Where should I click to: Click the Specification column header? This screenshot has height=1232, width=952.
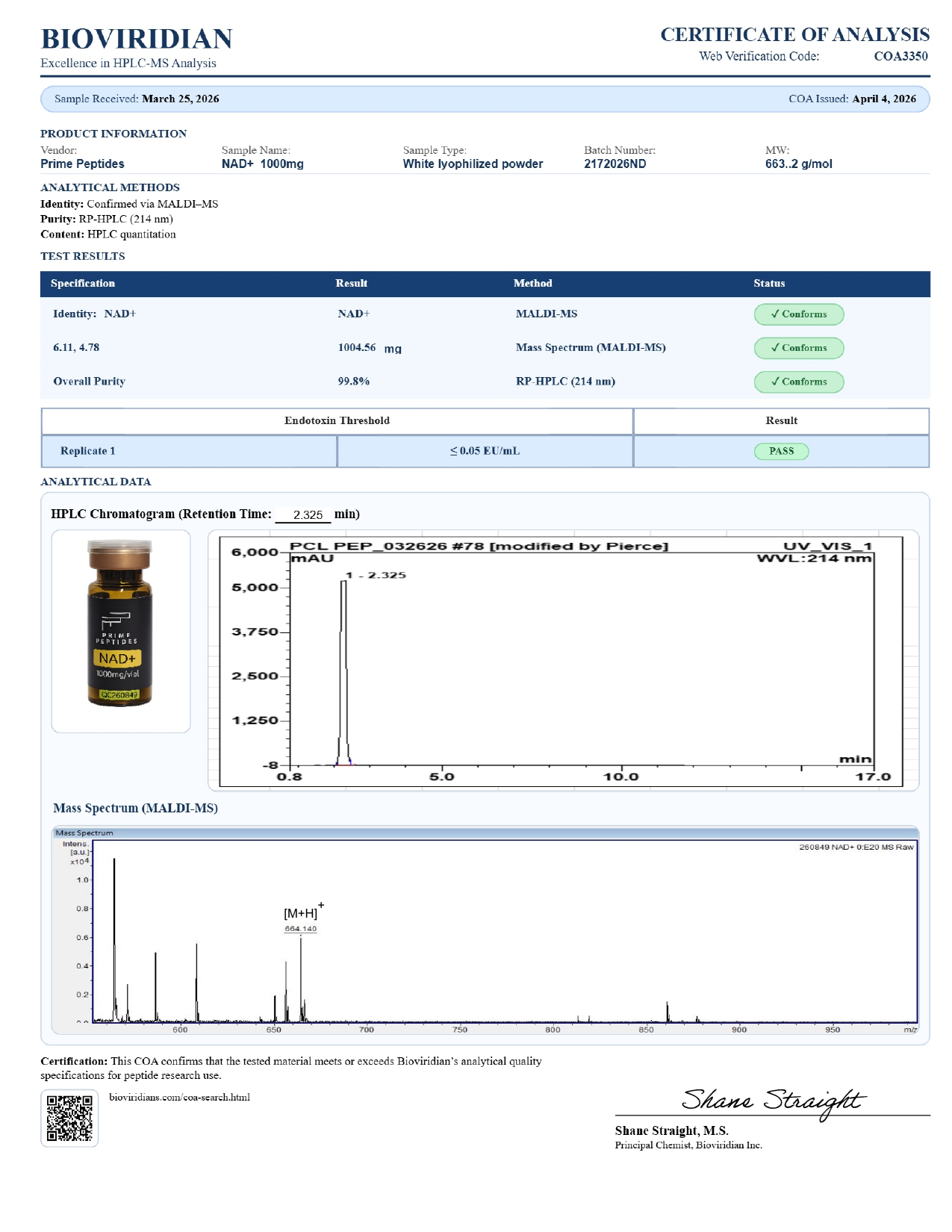tap(83, 283)
